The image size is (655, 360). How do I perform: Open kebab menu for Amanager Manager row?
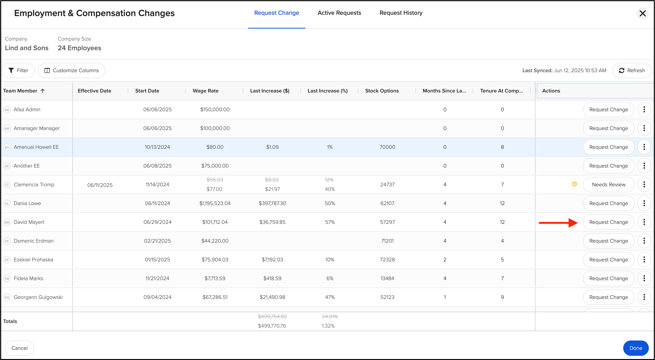click(x=644, y=128)
